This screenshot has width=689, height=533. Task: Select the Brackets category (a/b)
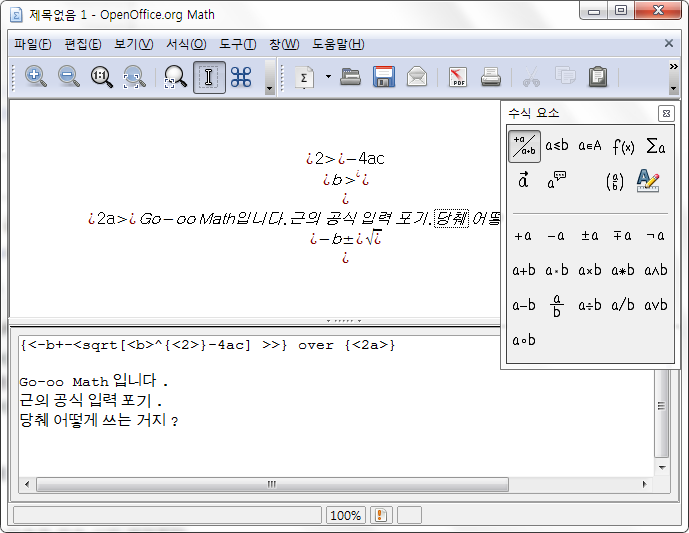(x=615, y=181)
